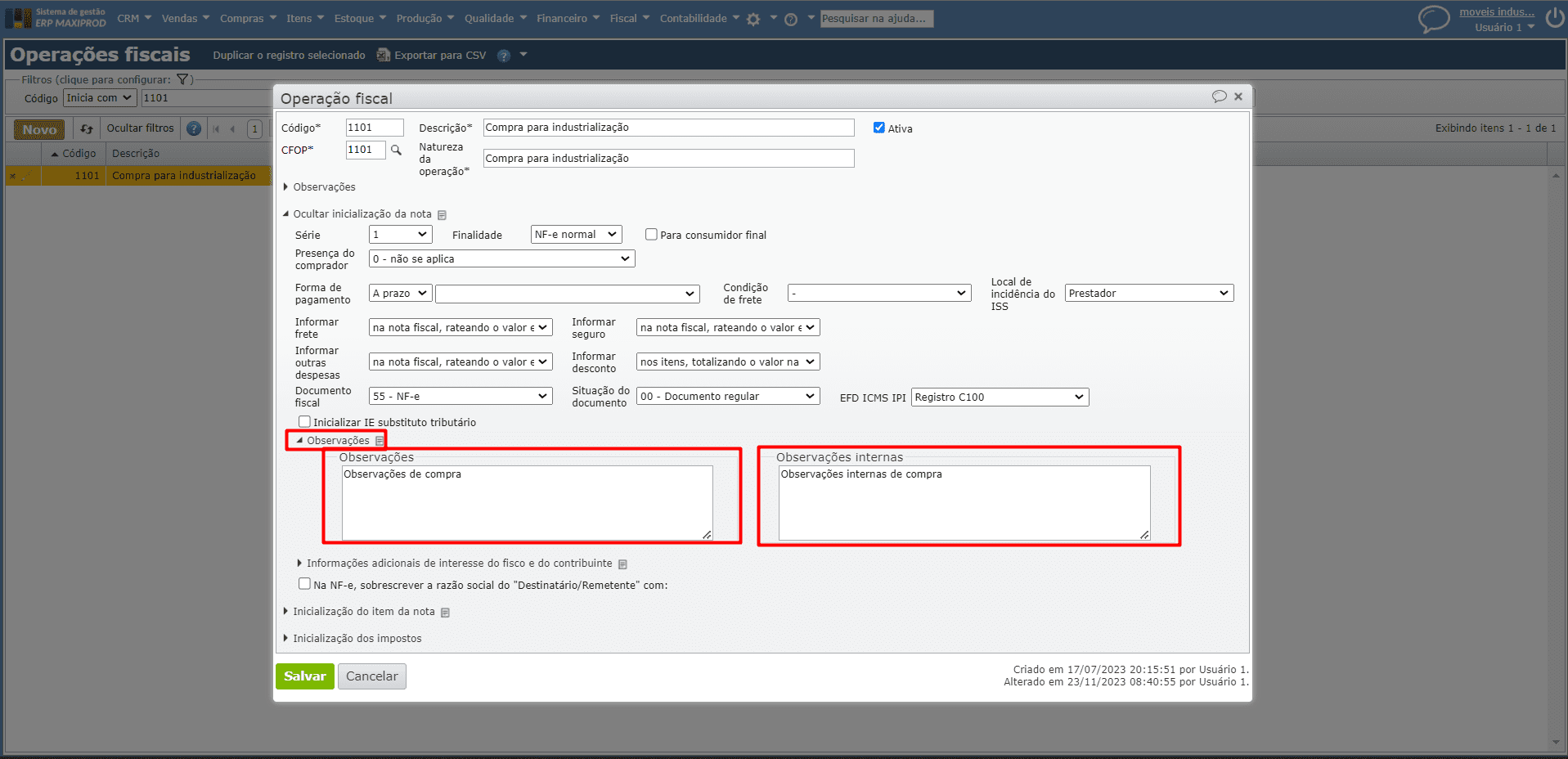Click the Salvar button

point(304,676)
